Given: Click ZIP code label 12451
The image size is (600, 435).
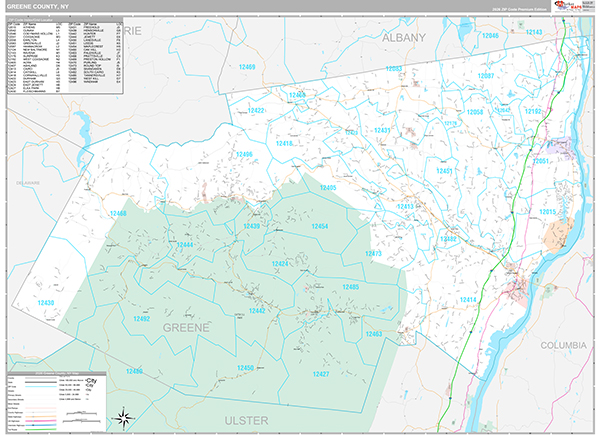Looking at the screenshot, I should 444,171.
